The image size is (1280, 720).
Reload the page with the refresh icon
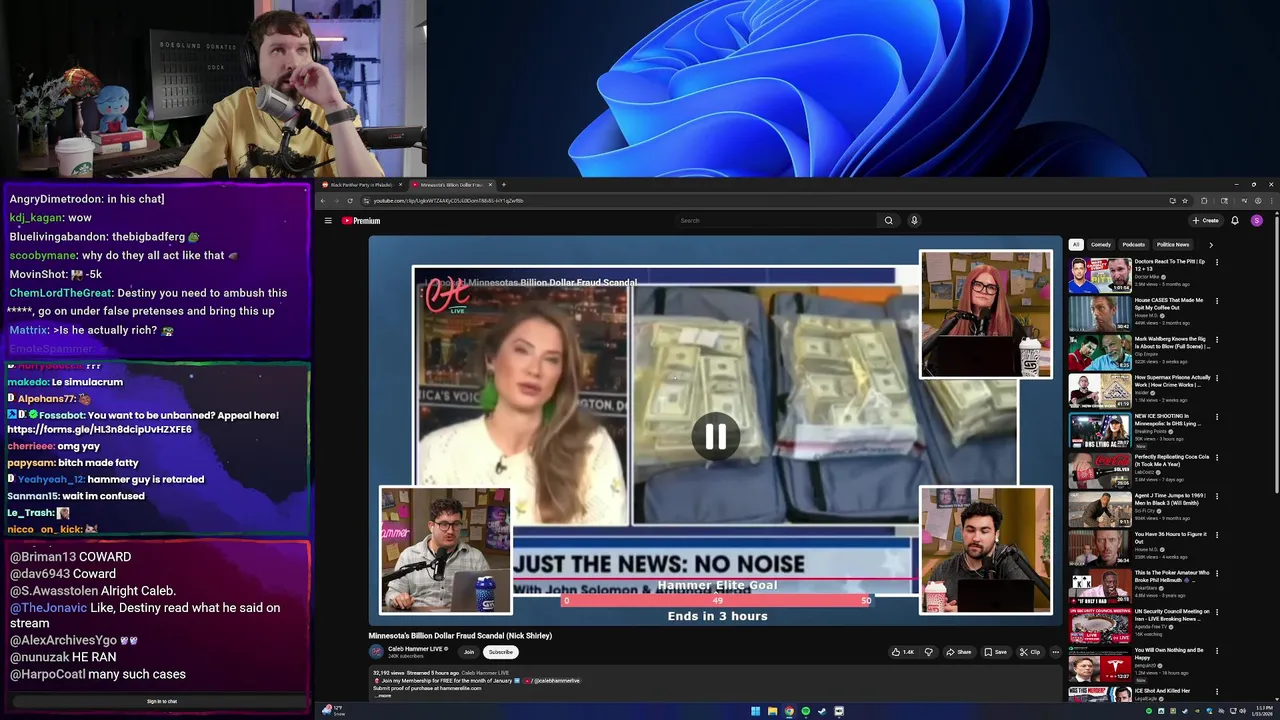[x=349, y=201]
